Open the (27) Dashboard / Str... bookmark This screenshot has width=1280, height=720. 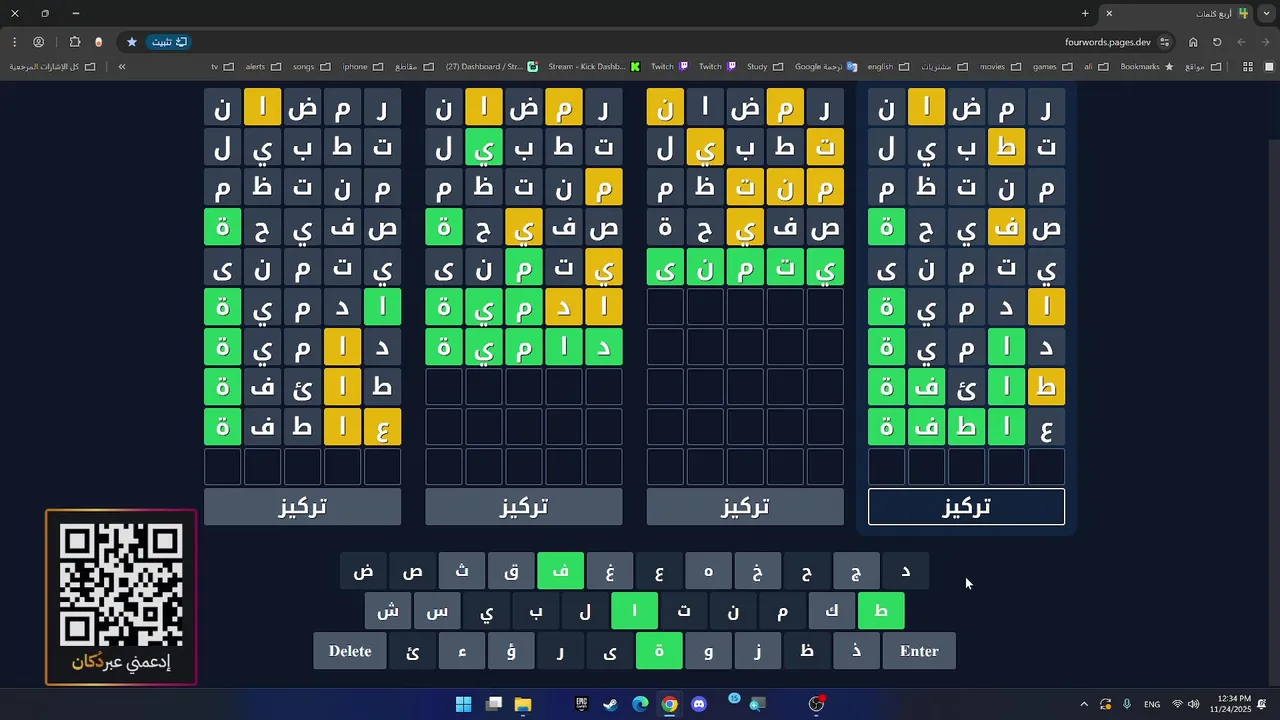pyautogui.click(x=491, y=67)
